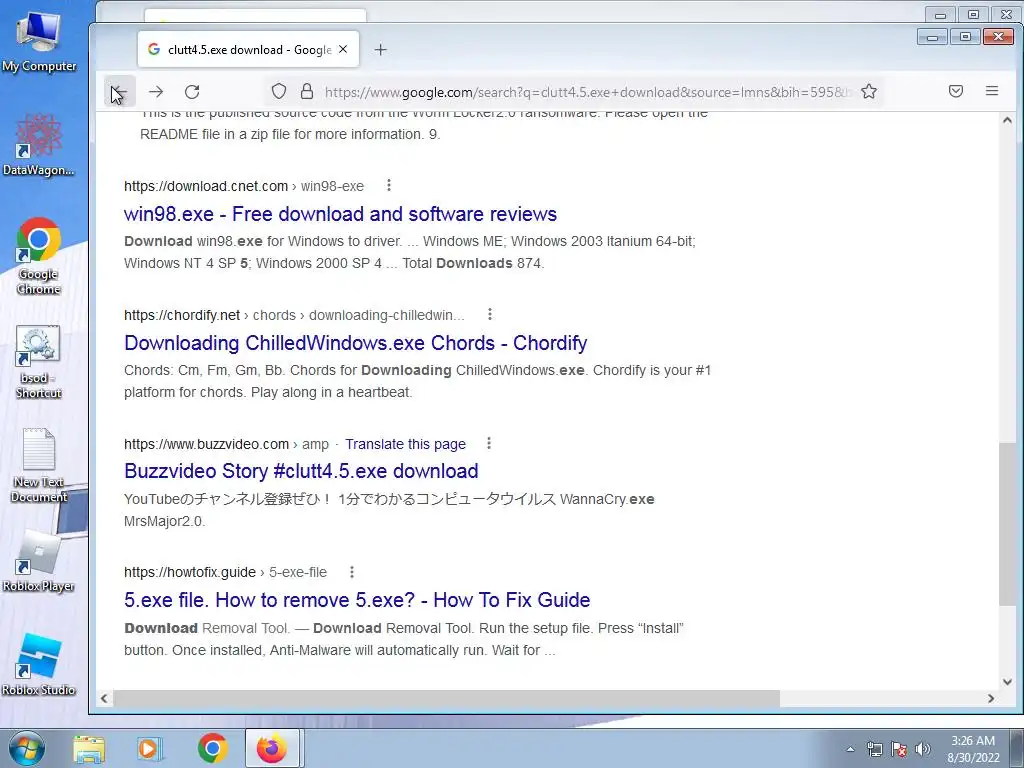Viewport: 1024px width, 768px height.
Task: Restore down the background window
Action: click(973, 14)
